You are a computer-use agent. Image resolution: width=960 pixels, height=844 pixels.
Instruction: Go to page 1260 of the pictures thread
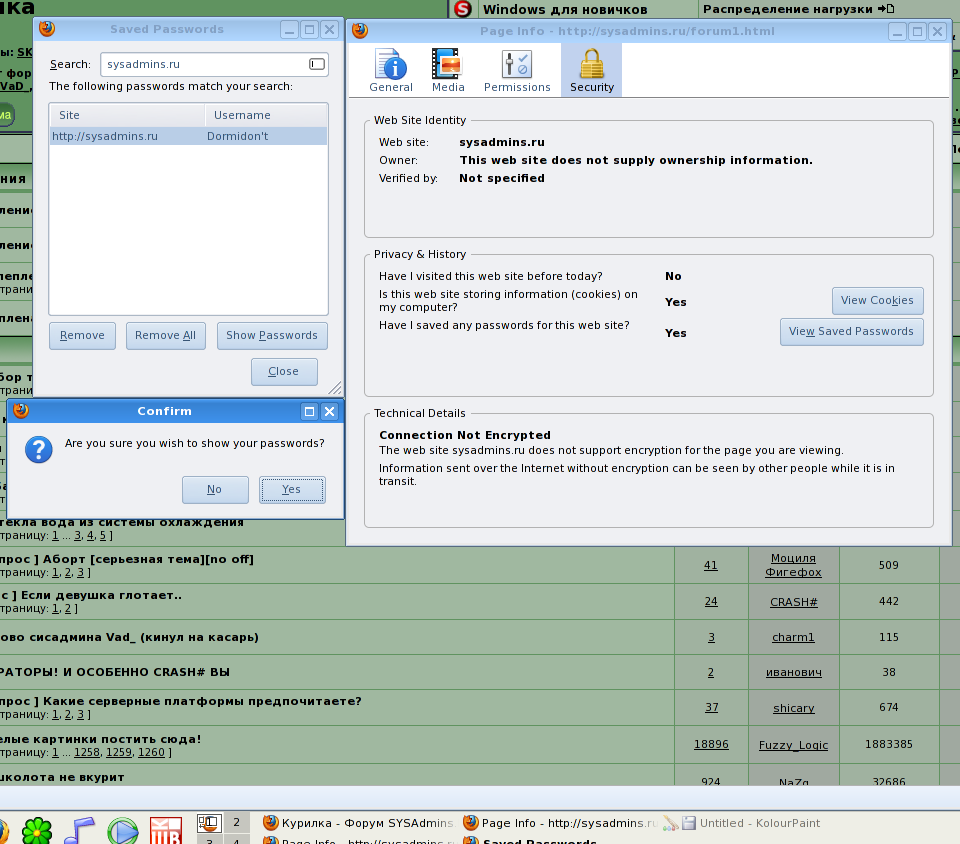(151, 752)
